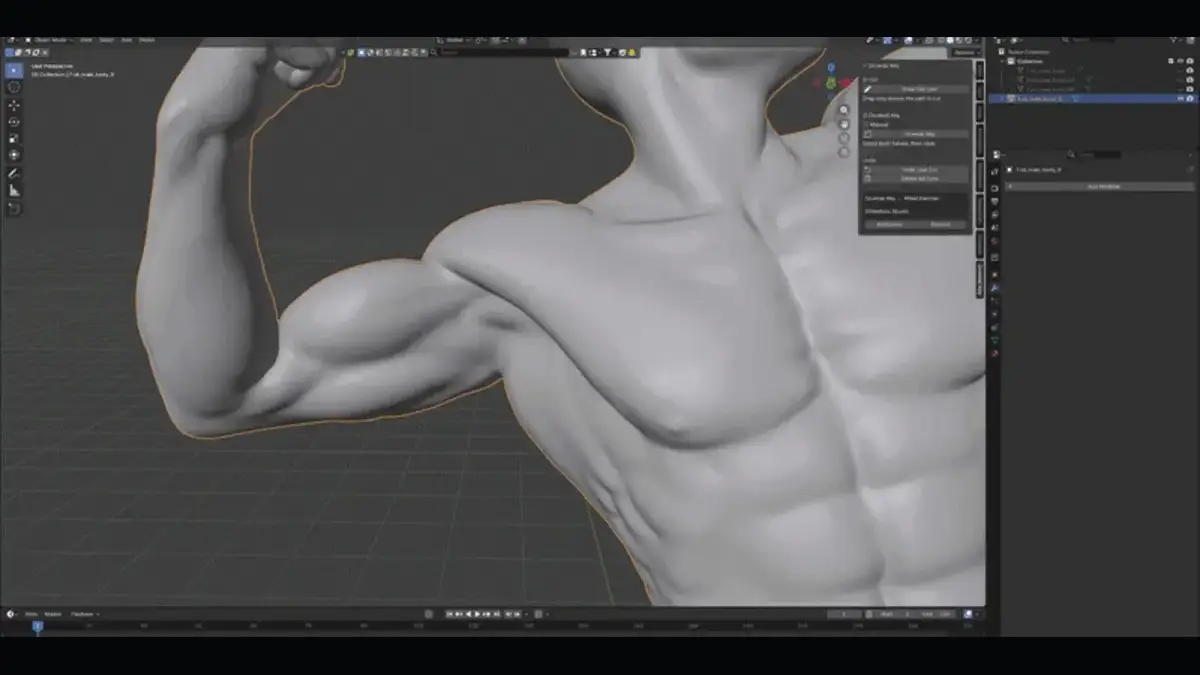Toggle the Material checkbox in the side panel
Image resolution: width=1200 pixels, height=675 pixels.
click(866, 125)
